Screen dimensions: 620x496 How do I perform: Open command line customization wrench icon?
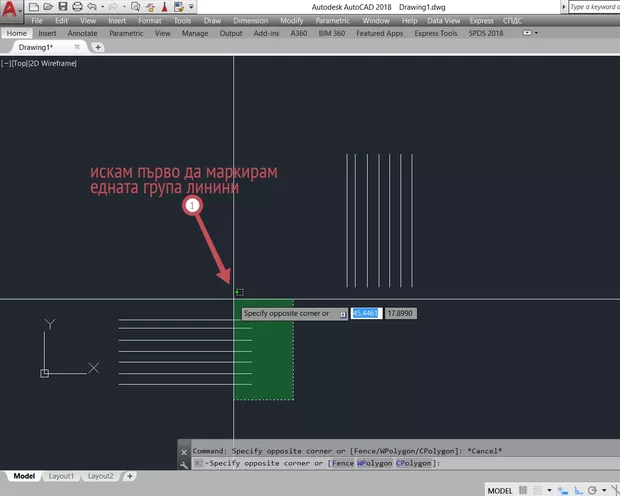[184, 465]
